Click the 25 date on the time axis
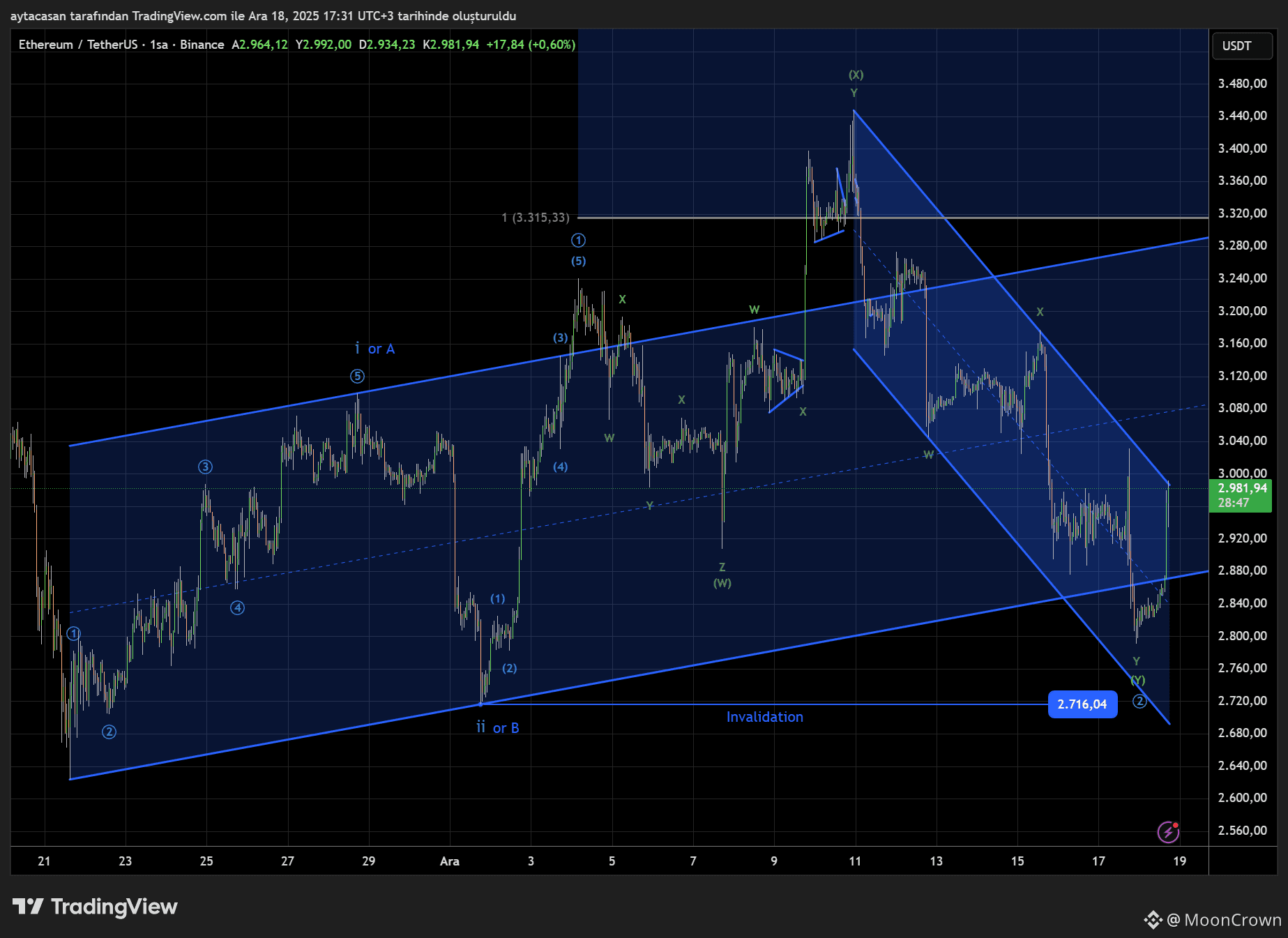This screenshot has height=938, width=1288. click(x=206, y=861)
